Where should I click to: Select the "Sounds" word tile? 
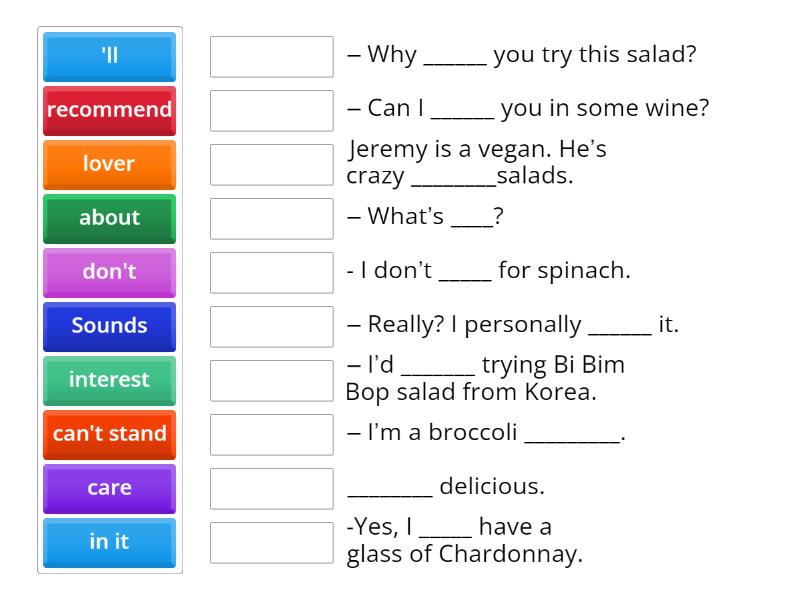pos(109,327)
